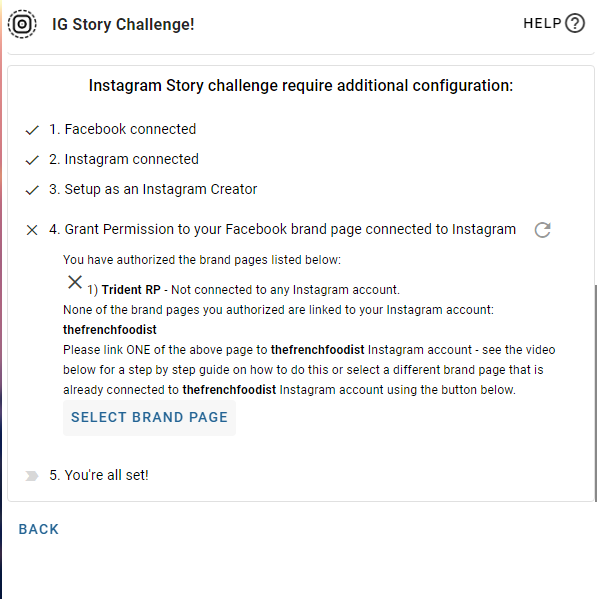The height and width of the screenshot is (599, 601).
Task: Go back using the BACK link
Action: [39, 529]
